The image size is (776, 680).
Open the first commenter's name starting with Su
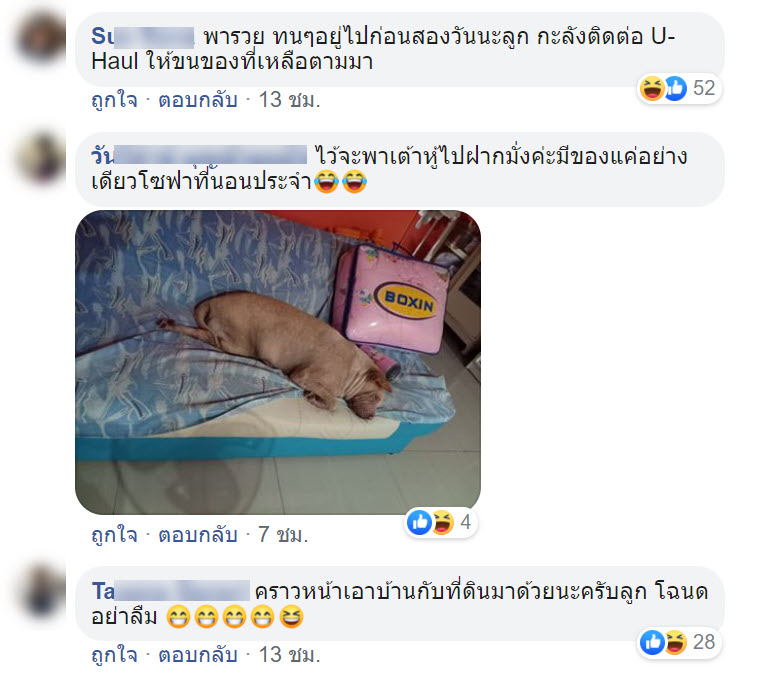pyautogui.click(x=143, y=37)
